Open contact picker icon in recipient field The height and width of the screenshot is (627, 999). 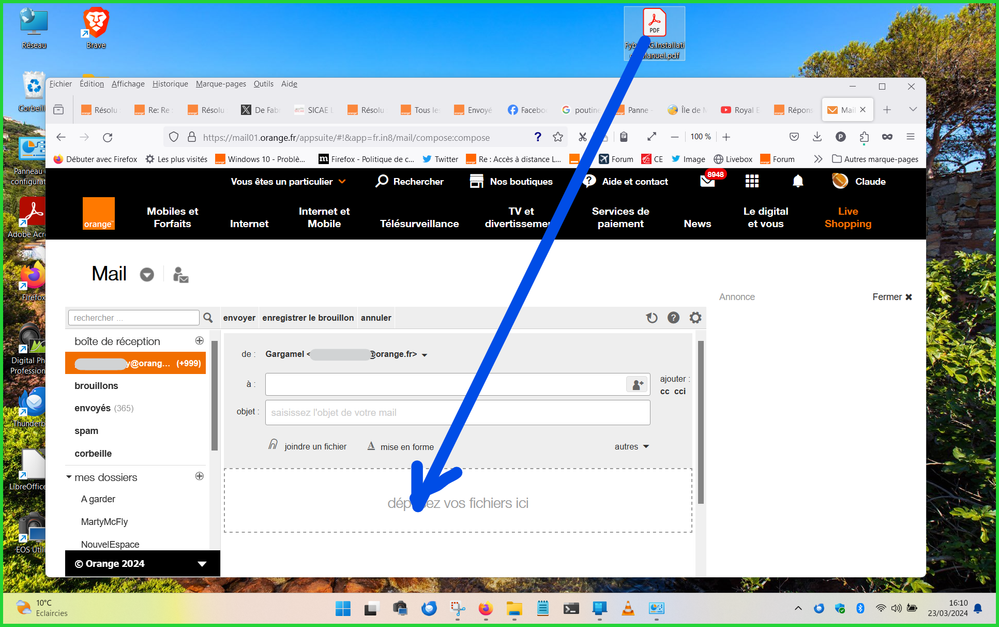click(636, 385)
